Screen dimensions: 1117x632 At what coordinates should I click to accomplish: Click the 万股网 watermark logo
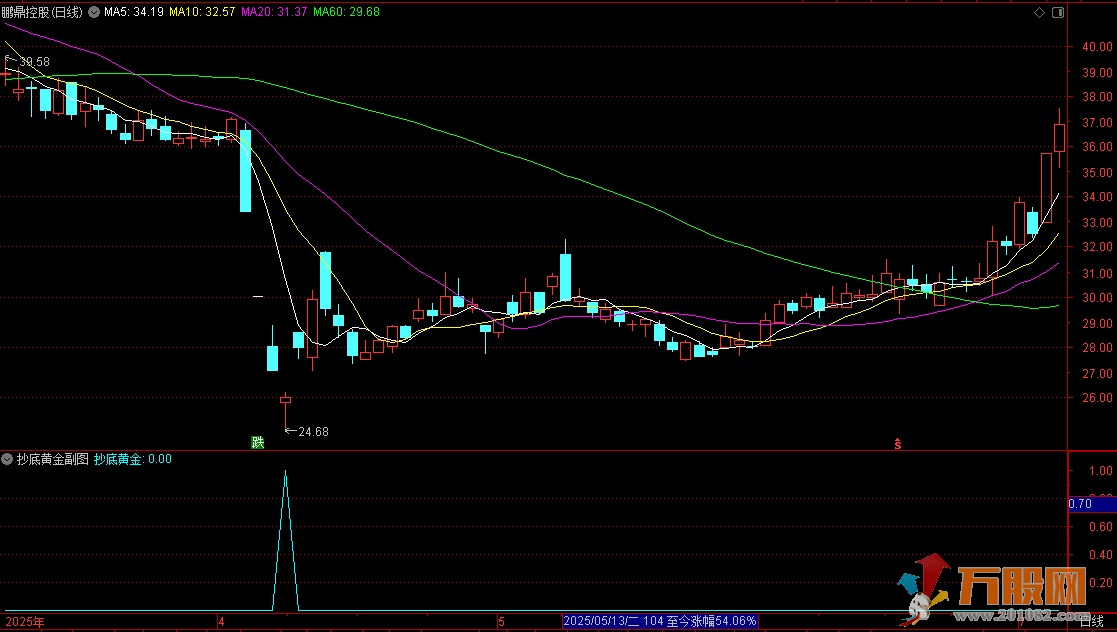(1000, 590)
